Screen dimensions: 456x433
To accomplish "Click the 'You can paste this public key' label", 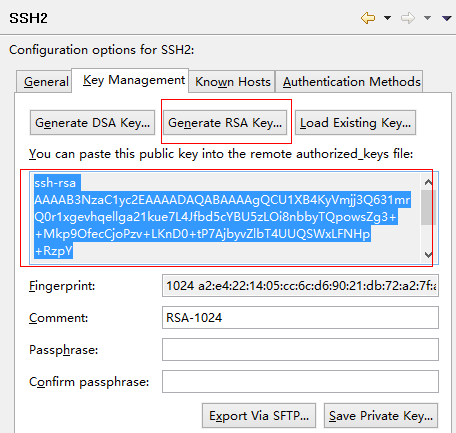I will tap(221, 154).
